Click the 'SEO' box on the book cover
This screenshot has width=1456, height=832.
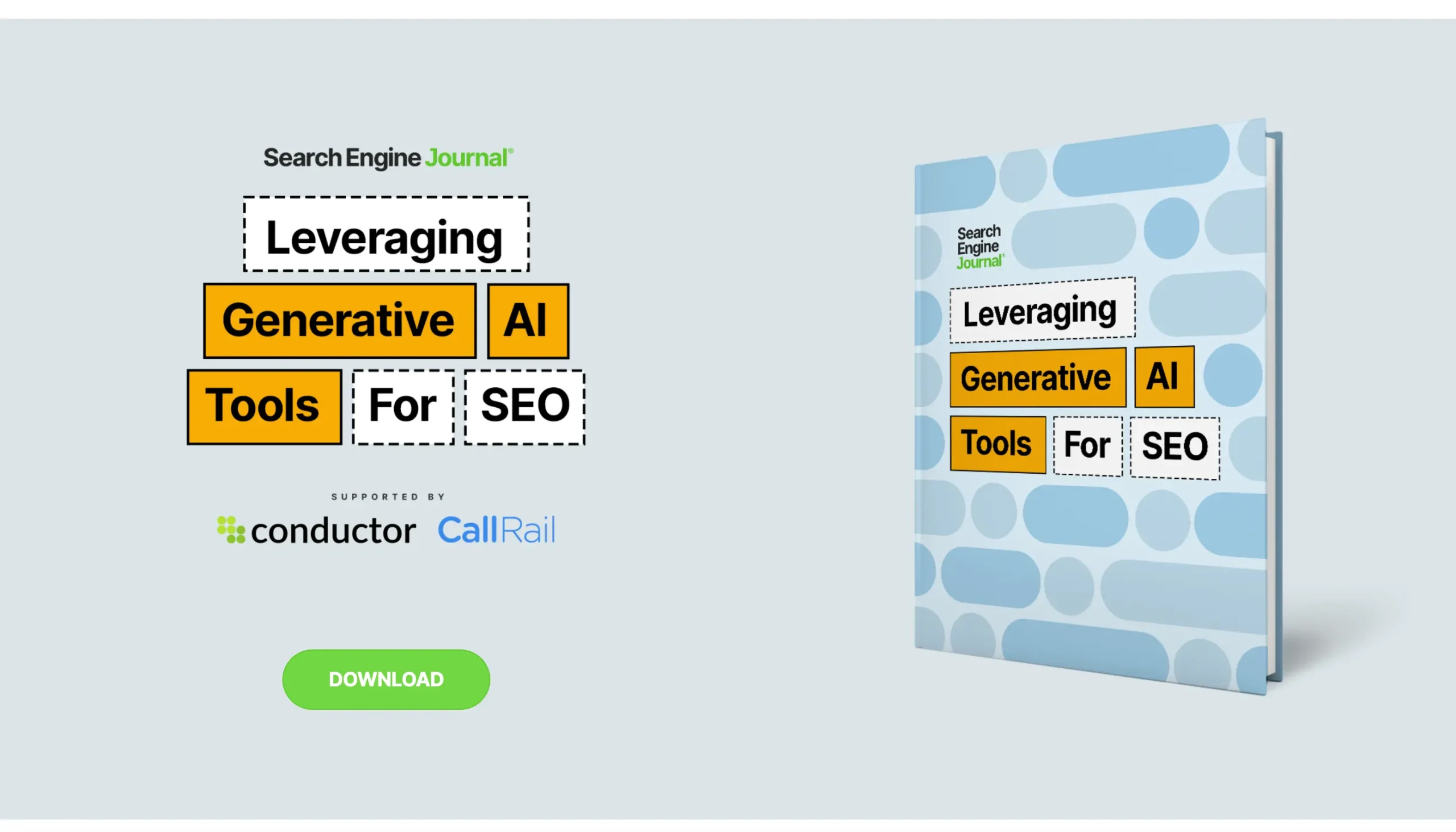(1174, 448)
